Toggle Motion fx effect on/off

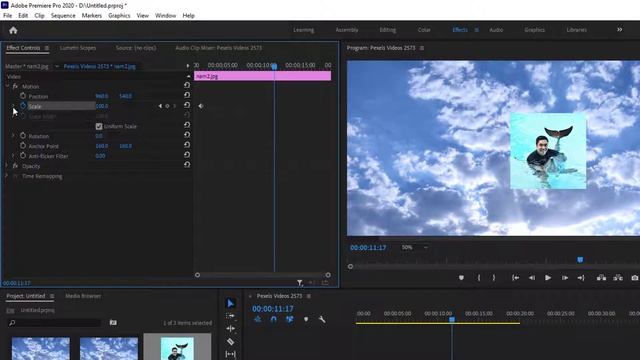click(x=15, y=87)
